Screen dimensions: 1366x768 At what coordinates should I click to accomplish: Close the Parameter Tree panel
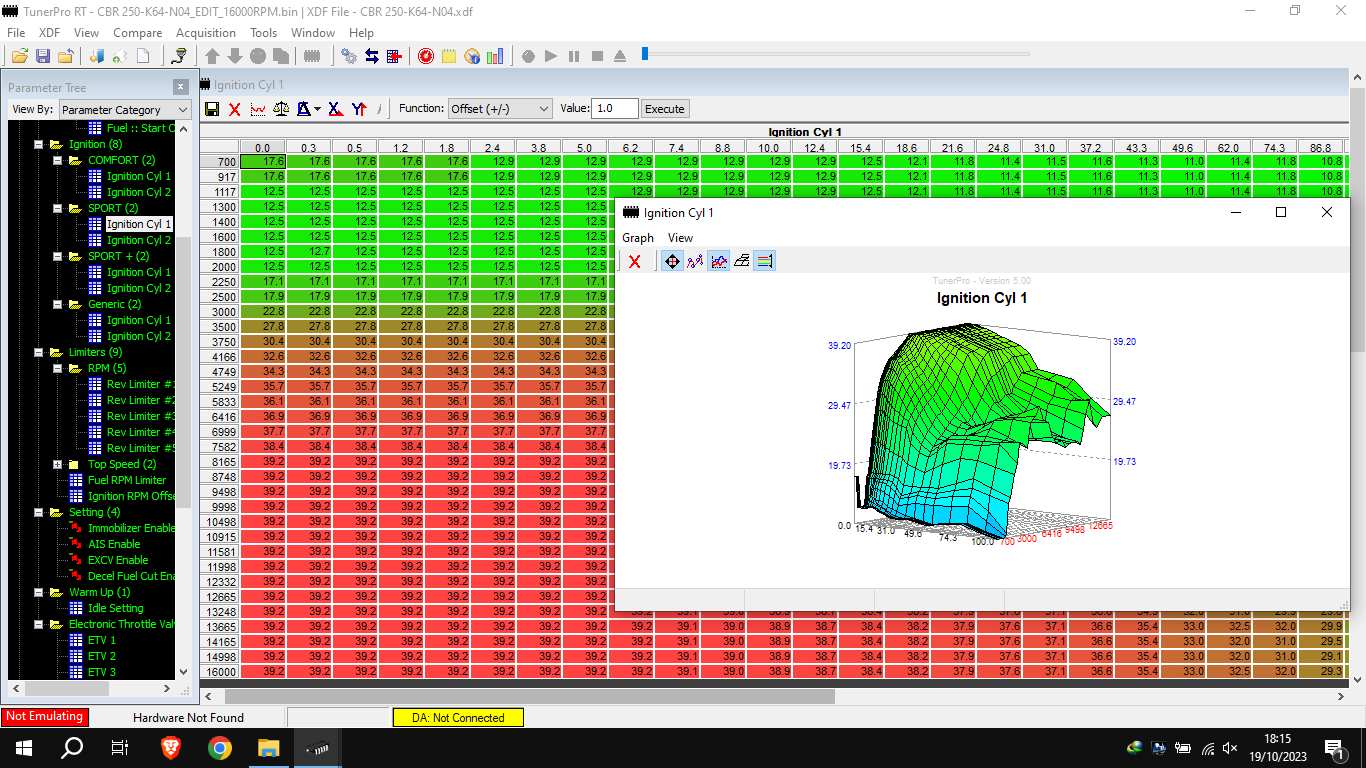180,87
